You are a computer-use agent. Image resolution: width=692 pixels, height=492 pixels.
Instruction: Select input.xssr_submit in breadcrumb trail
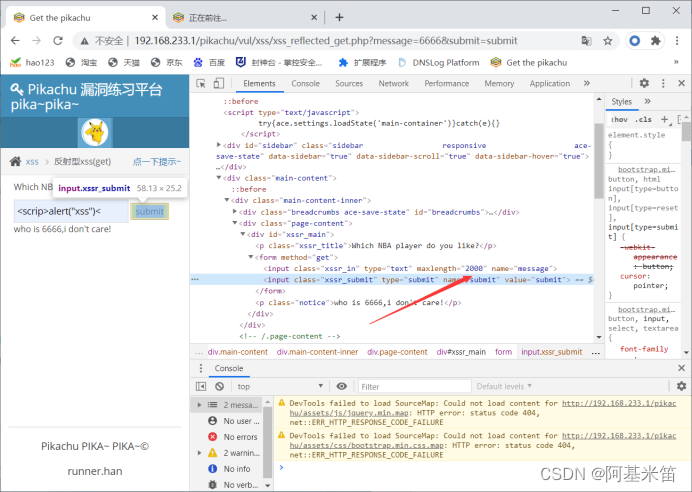pos(552,352)
